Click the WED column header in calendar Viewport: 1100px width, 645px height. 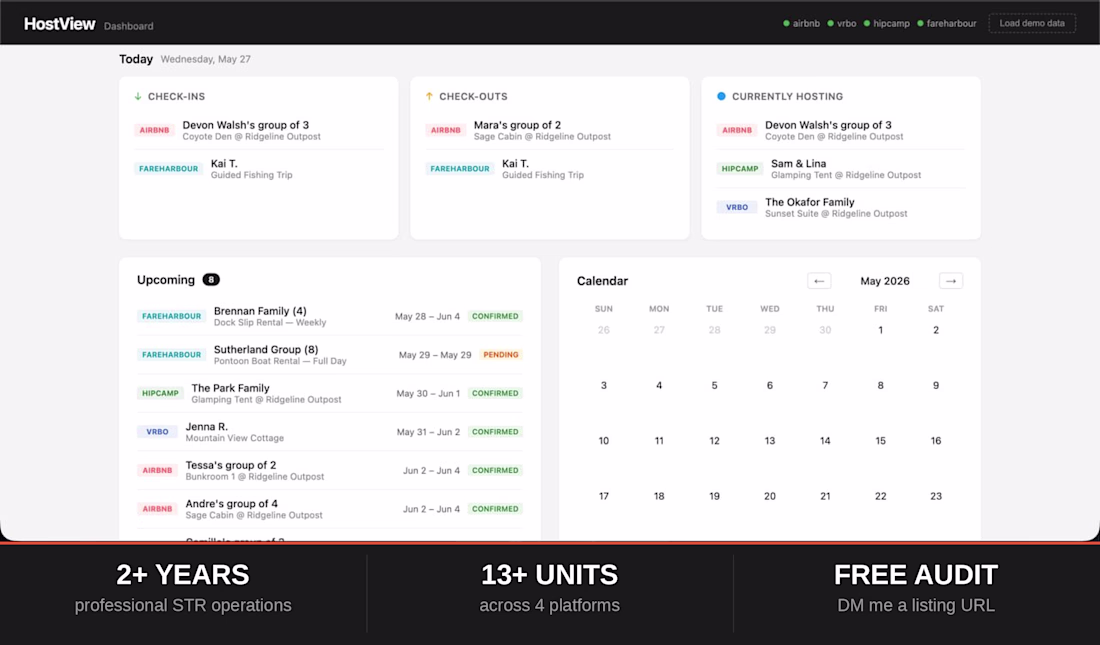[x=770, y=309]
